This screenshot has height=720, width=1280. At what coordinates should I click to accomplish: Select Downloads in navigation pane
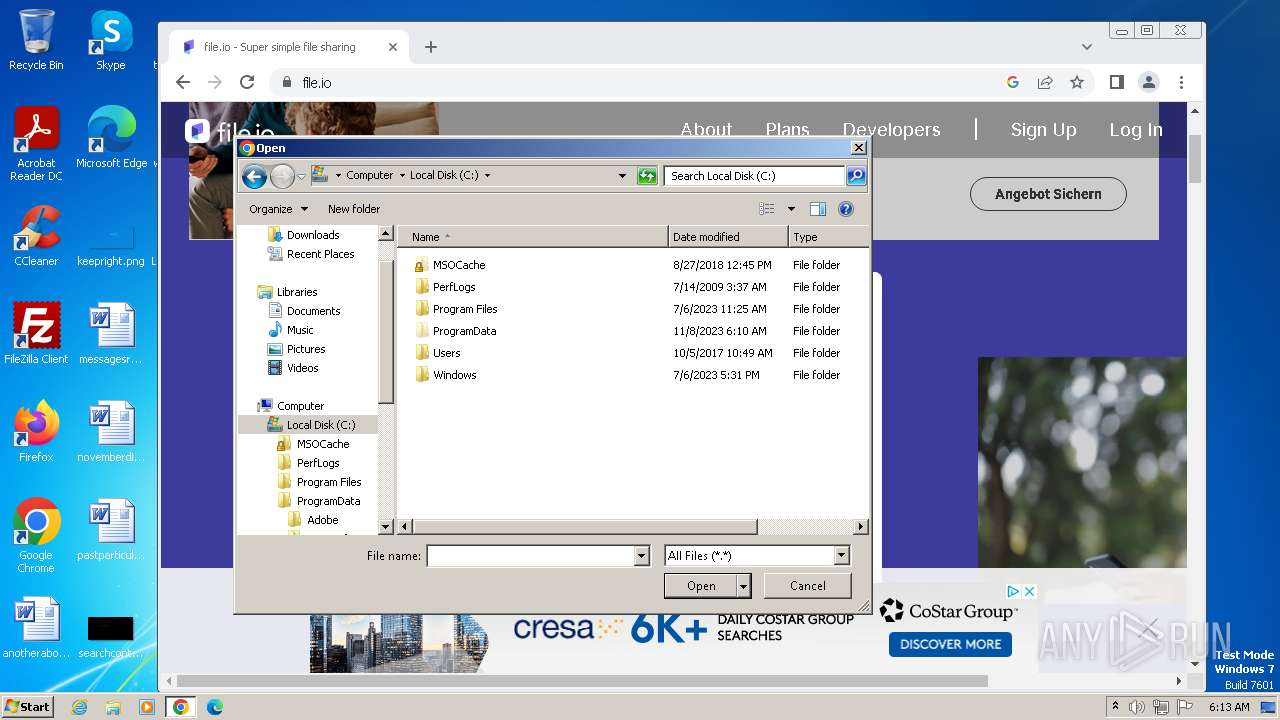(313, 235)
